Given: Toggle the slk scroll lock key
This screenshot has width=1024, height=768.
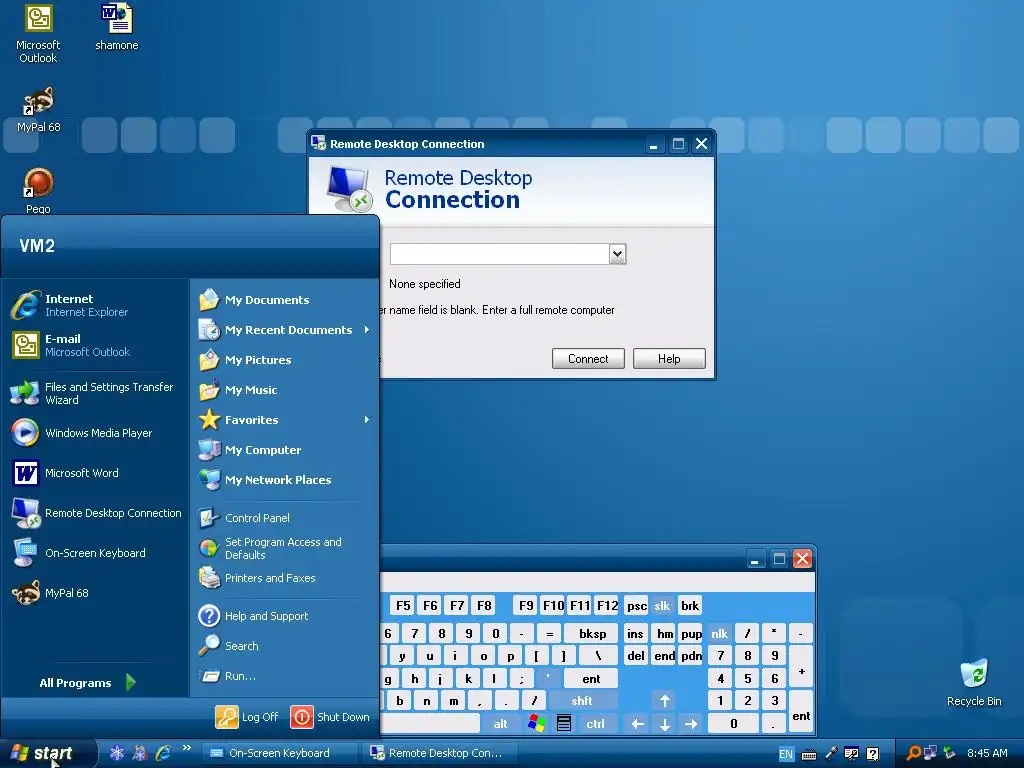Looking at the screenshot, I should [662, 605].
